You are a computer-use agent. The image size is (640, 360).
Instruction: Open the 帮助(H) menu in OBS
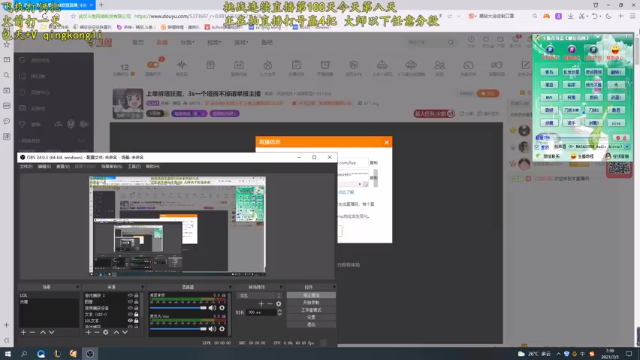153,167
